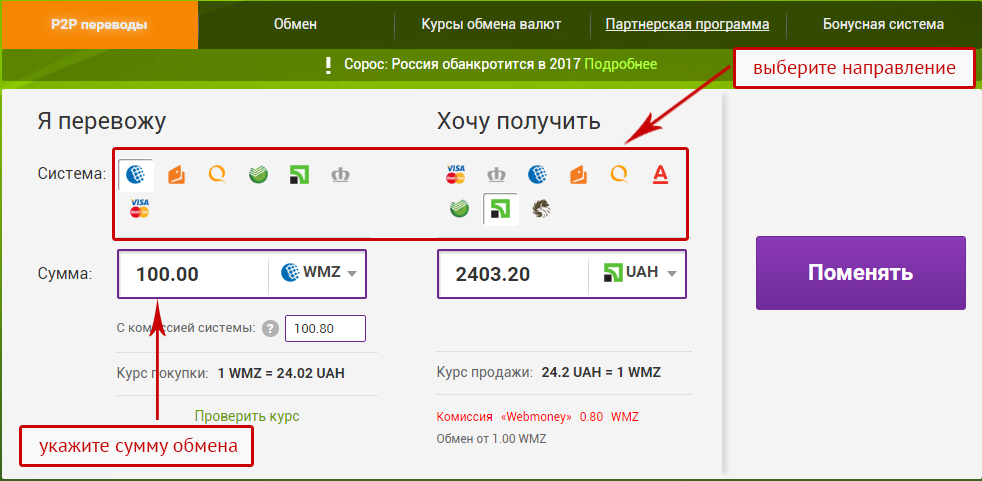This screenshot has height=481, width=982.
Task: Click the Обмен от 1.00 WMZ note
Action: [492, 438]
